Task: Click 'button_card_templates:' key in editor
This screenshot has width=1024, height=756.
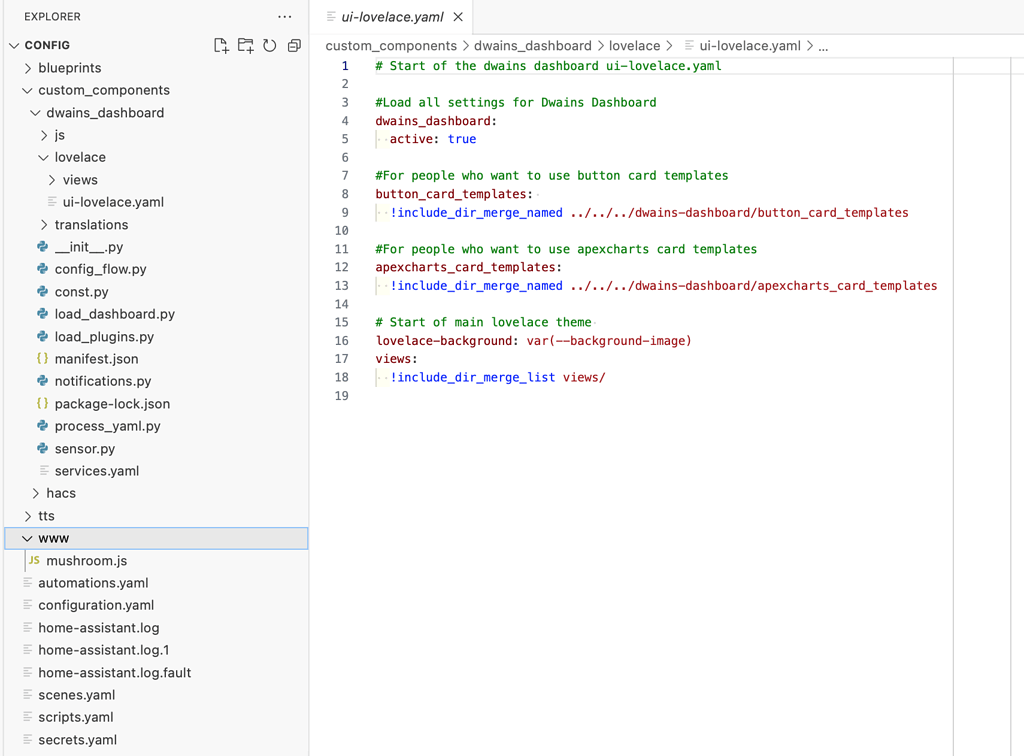Action: (x=454, y=194)
